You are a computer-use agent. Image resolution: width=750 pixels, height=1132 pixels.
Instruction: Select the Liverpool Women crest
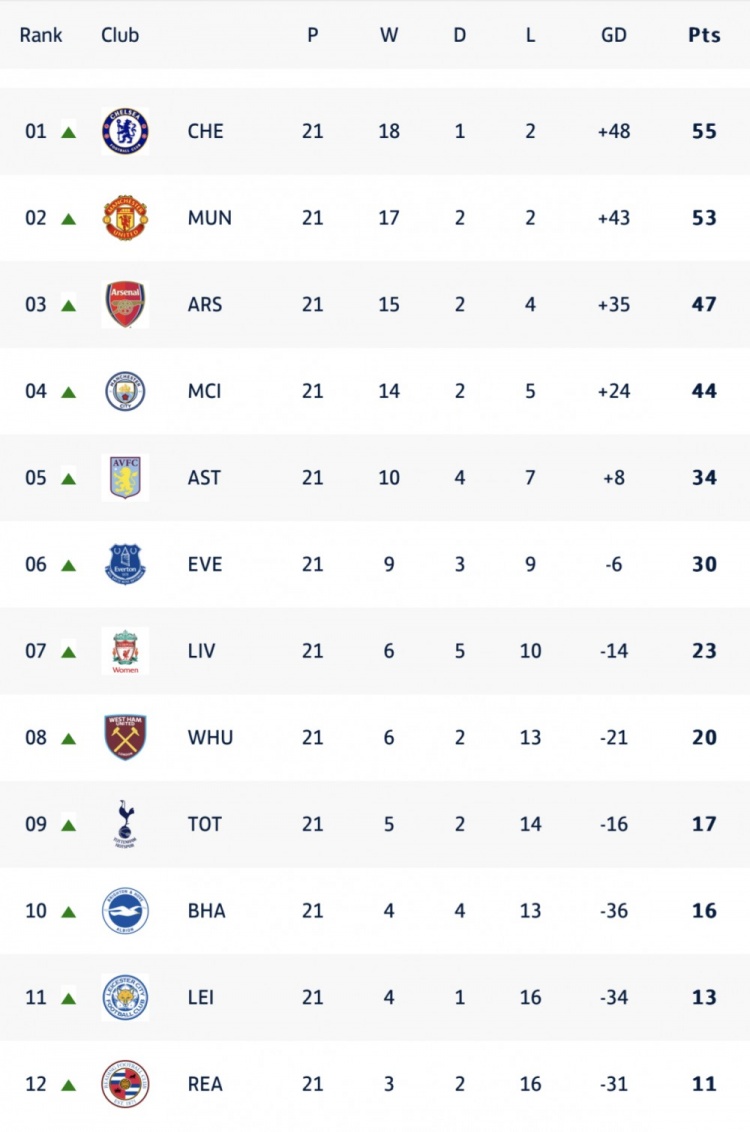(x=125, y=651)
